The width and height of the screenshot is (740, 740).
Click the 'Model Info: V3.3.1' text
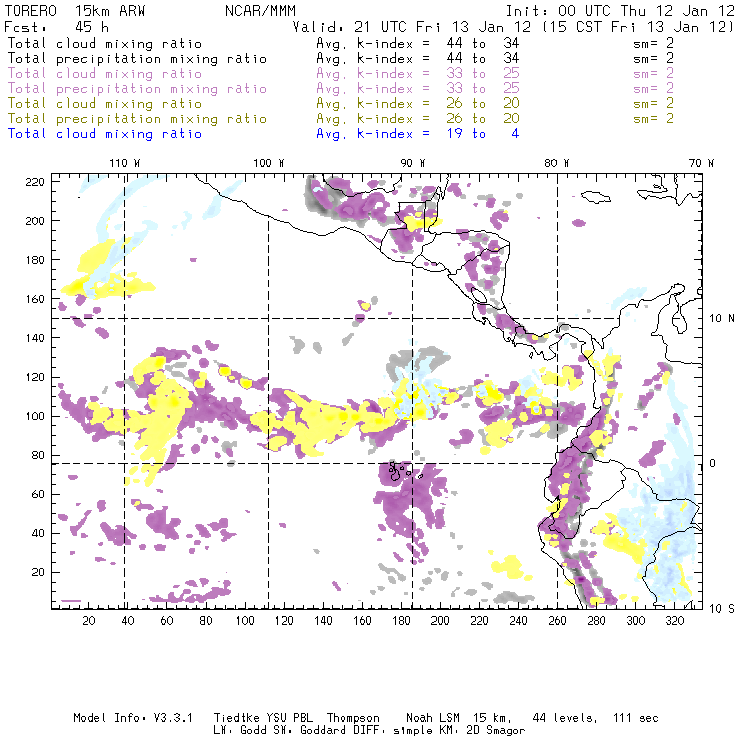[133, 718]
